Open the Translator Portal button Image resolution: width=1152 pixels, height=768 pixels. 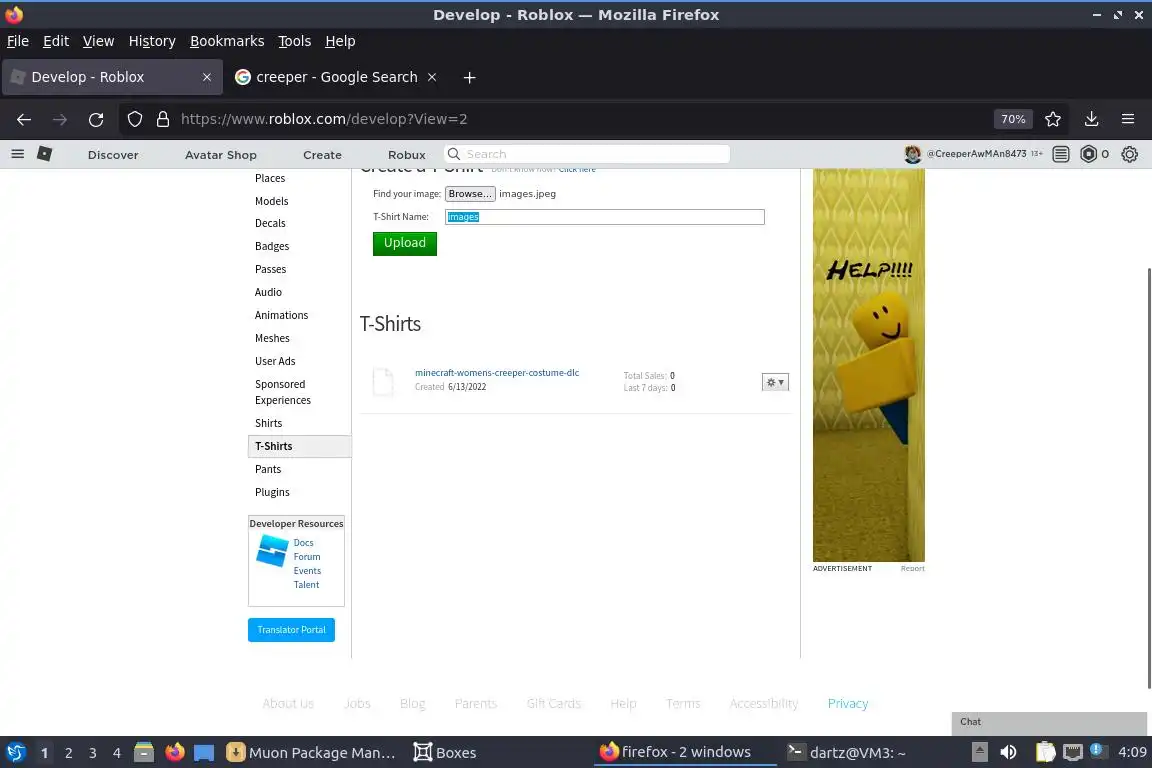pos(292,630)
